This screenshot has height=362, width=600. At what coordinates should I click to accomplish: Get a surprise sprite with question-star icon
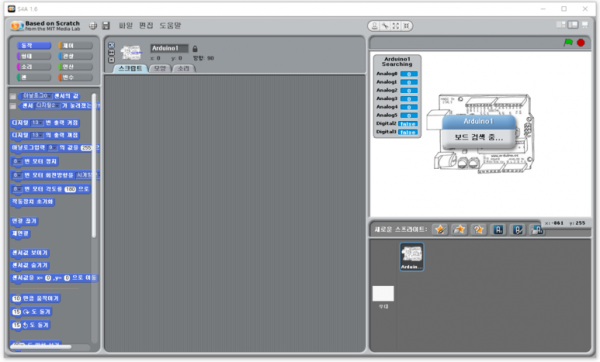pyautogui.click(x=478, y=229)
